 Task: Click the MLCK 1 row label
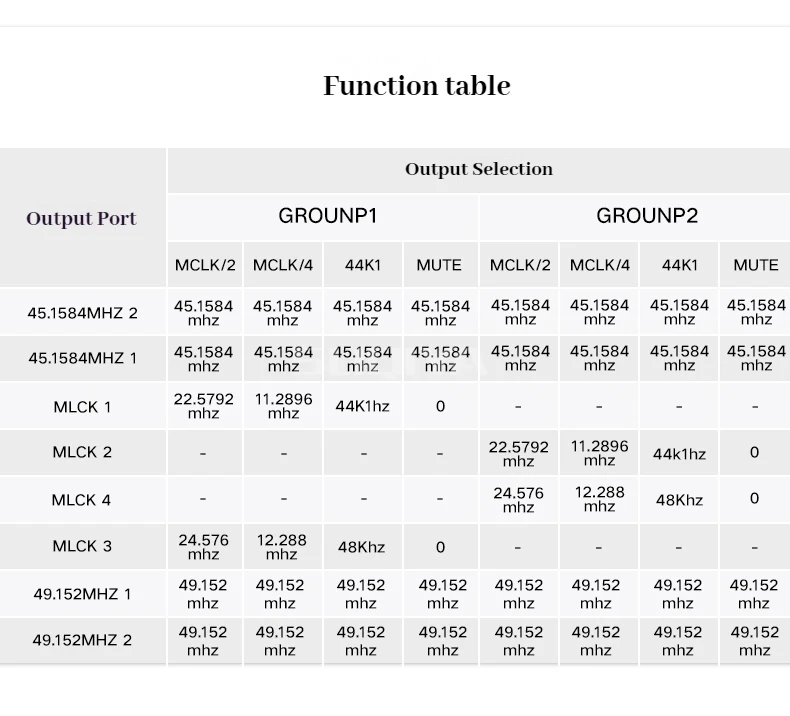coord(82,407)
